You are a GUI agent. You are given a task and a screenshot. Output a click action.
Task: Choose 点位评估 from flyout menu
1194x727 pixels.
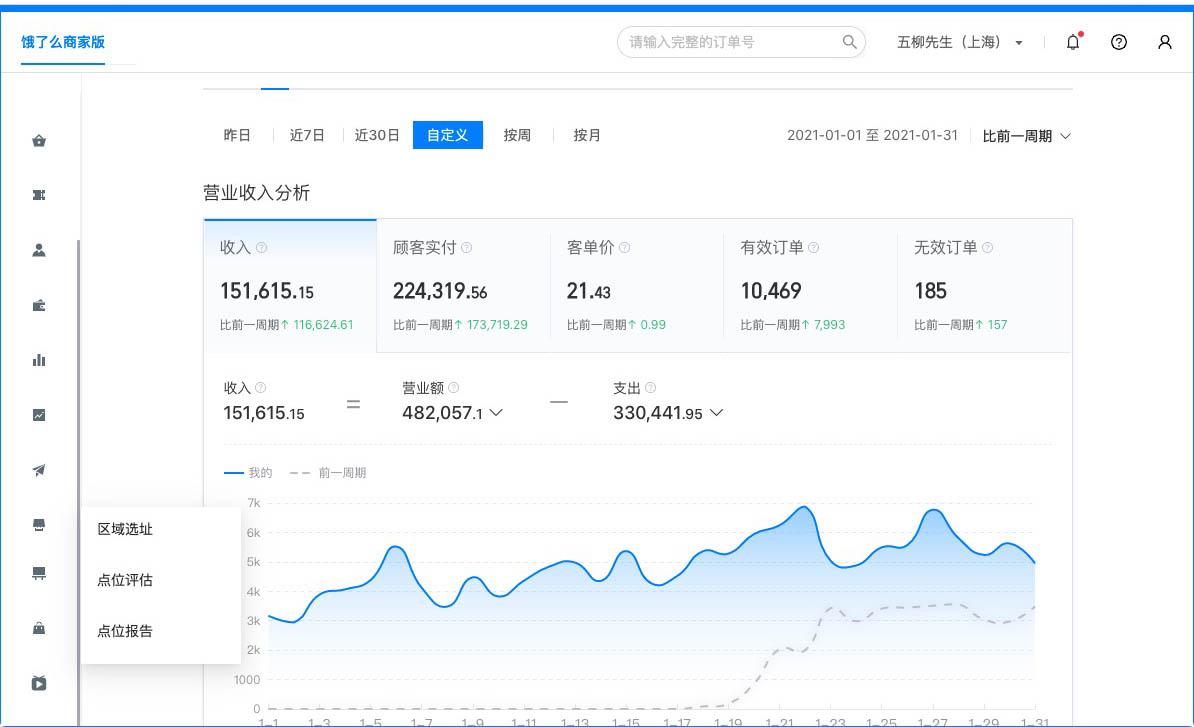(125, 580)
